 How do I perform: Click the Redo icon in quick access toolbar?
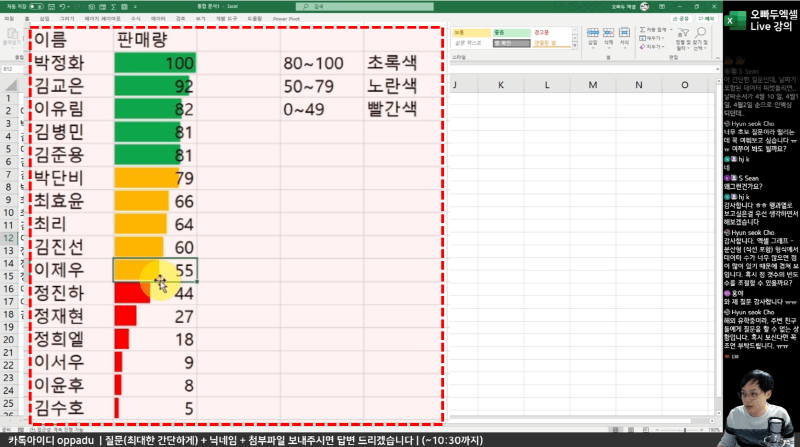(79, 7)
